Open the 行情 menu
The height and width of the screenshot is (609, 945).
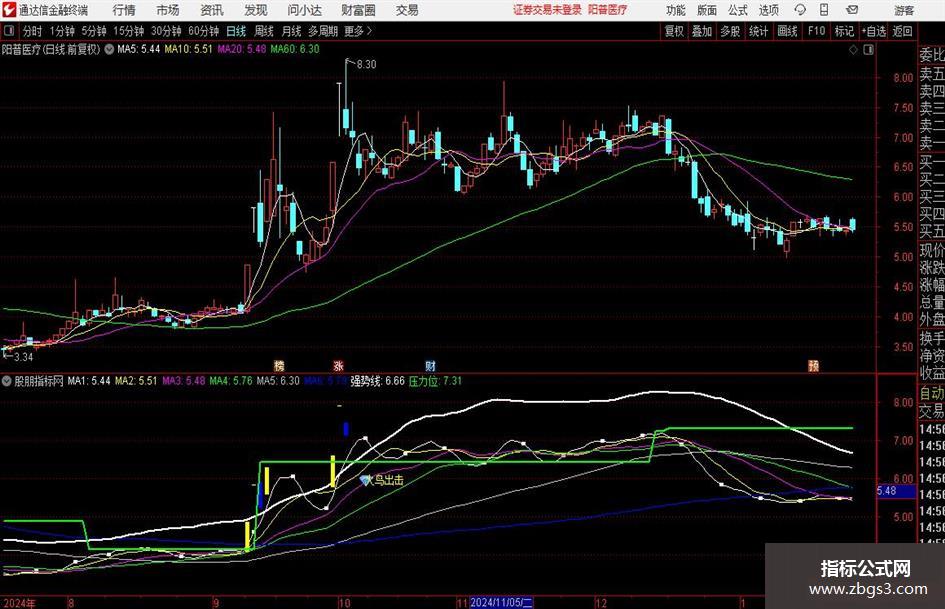point(124,10)
